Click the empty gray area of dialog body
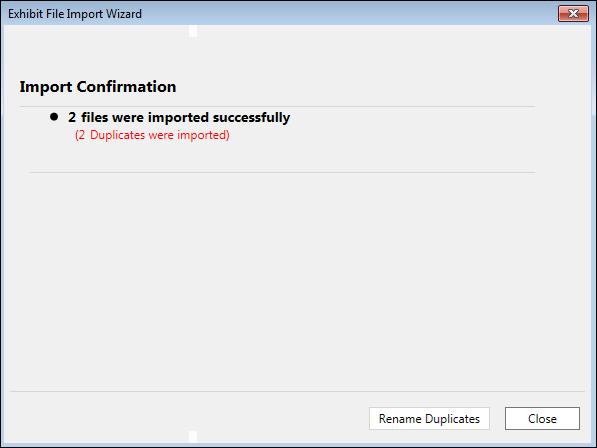The image size is (597, 448). click(x=297, y=282)
